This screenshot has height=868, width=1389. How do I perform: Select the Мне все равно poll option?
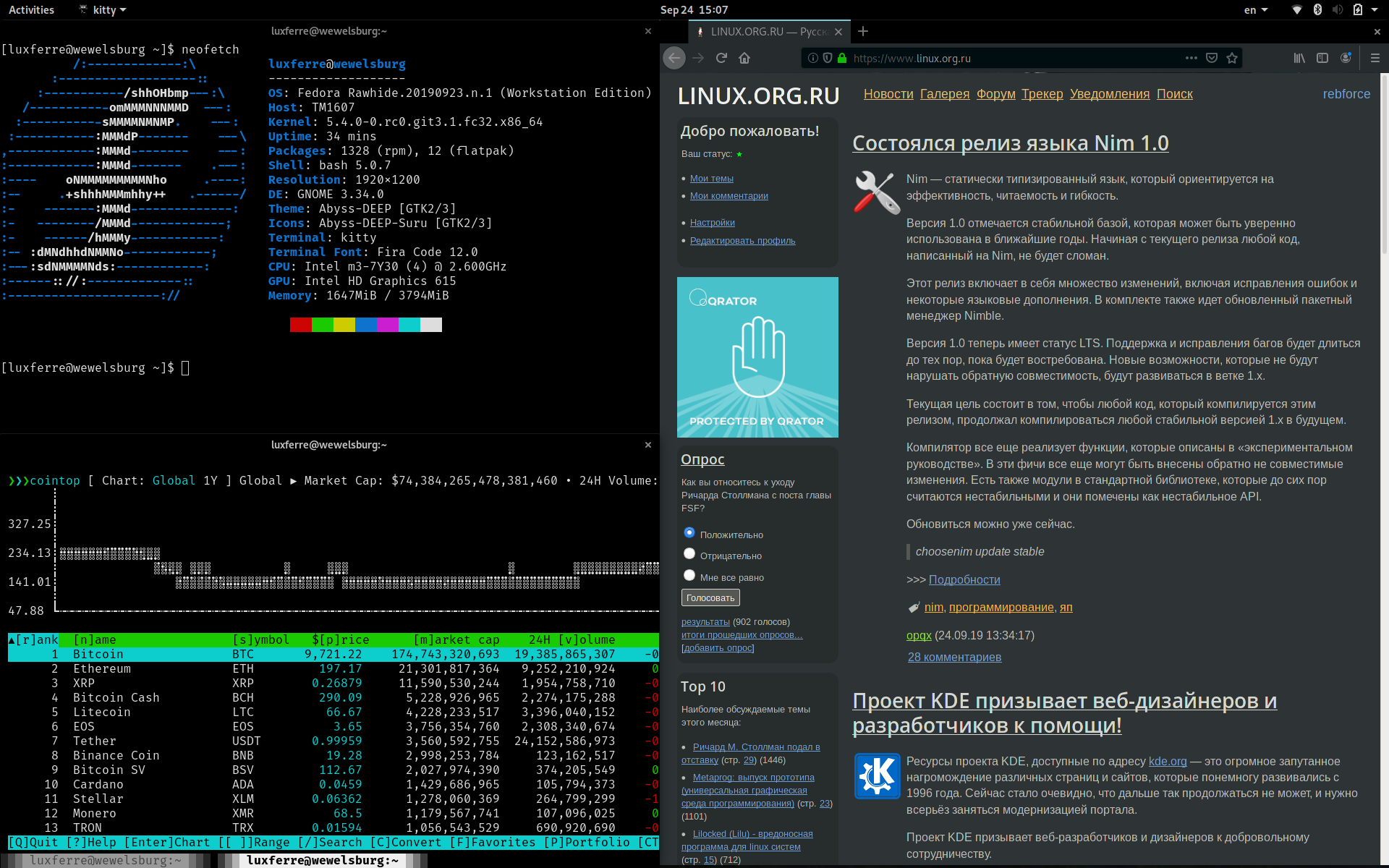[x=689, y=576]
